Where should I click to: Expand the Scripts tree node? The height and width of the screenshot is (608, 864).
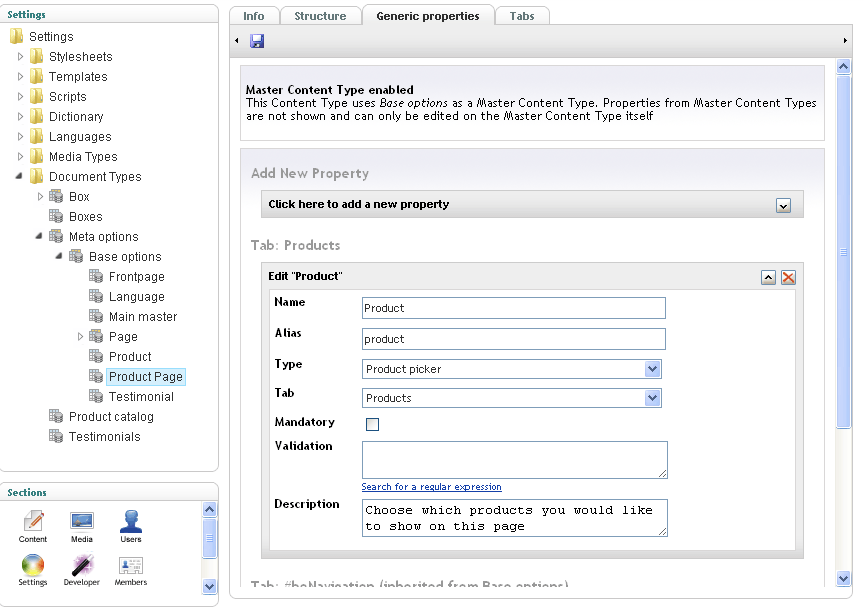click(x=20, y=96)
